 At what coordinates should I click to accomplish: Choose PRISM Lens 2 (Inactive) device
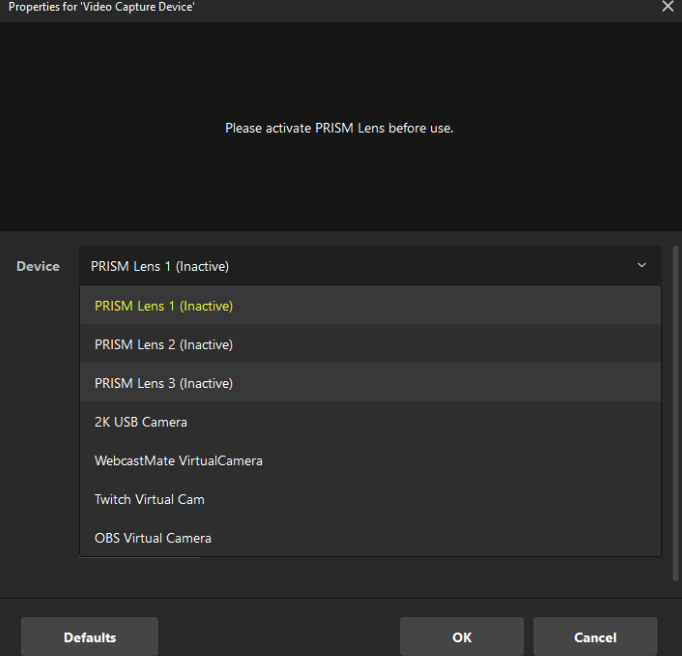[163, 345]
